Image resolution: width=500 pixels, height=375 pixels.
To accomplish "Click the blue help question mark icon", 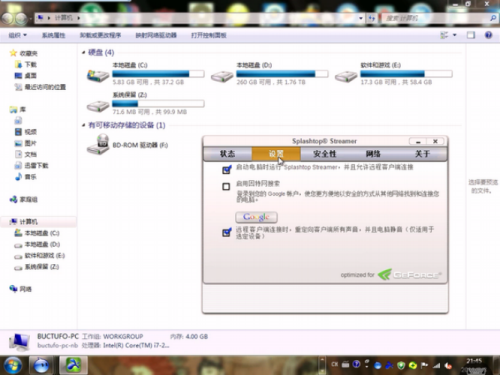I will [x=488, y=35].
